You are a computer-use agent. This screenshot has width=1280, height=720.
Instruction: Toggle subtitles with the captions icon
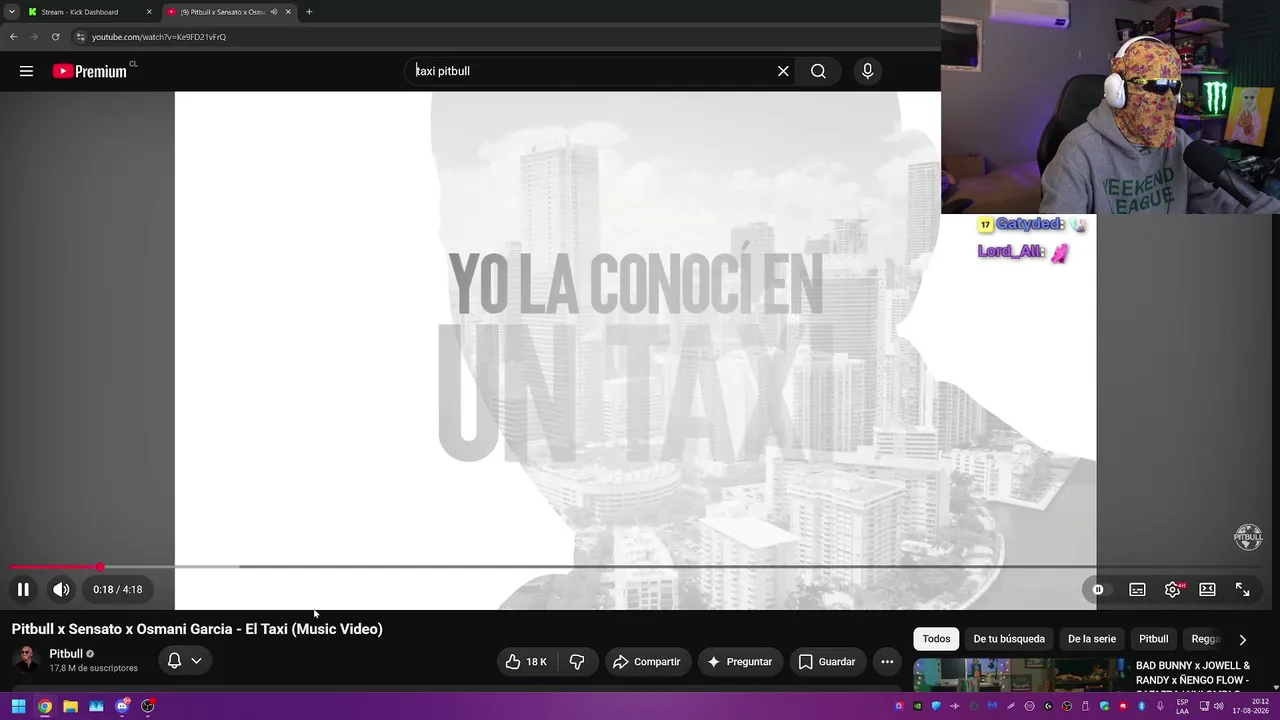pos(1137,590)
